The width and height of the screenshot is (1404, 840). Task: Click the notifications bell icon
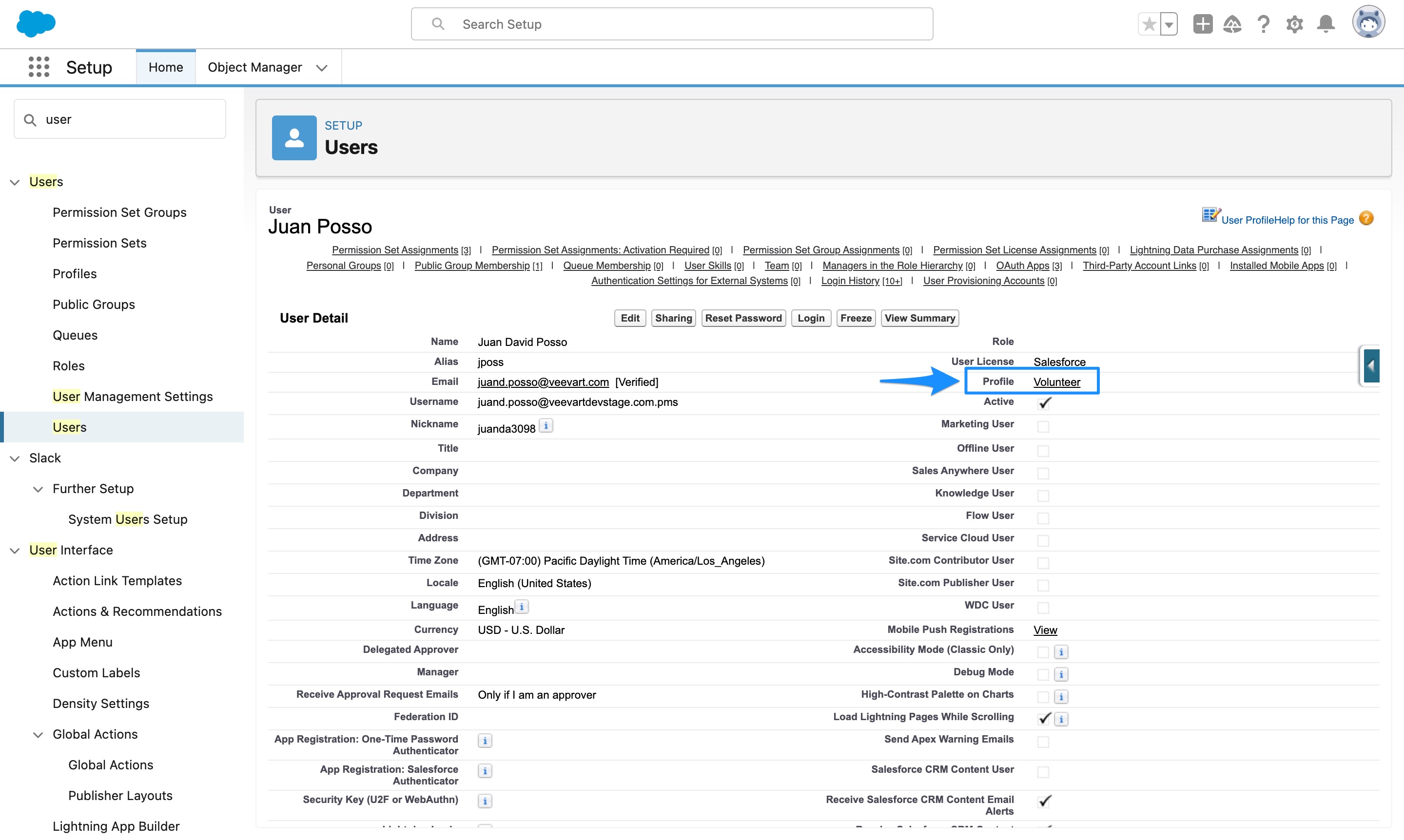[x=1326, y=24]
